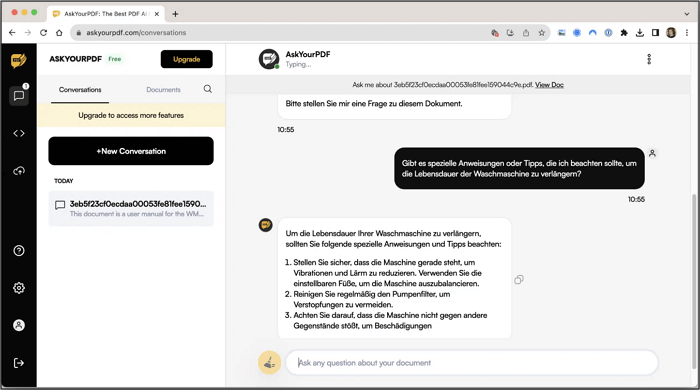Bookmark the page with the star icon

tap(542, 33)
